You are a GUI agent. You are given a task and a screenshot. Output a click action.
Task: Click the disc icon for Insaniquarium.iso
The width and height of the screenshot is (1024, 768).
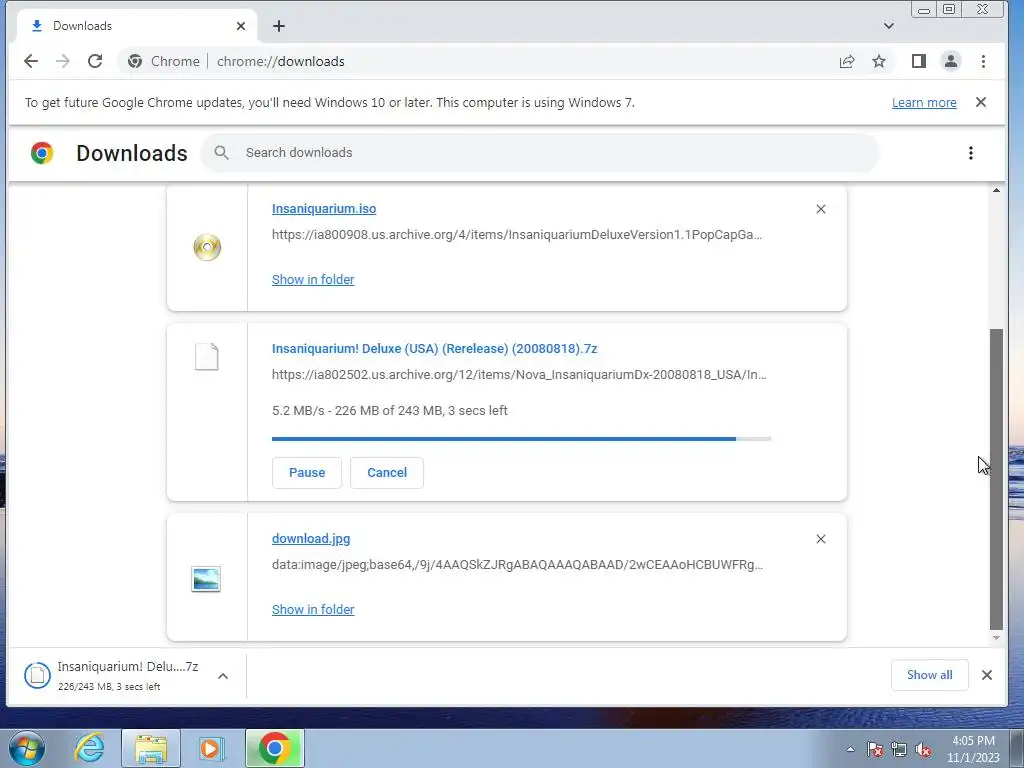[x=207, y=248]
